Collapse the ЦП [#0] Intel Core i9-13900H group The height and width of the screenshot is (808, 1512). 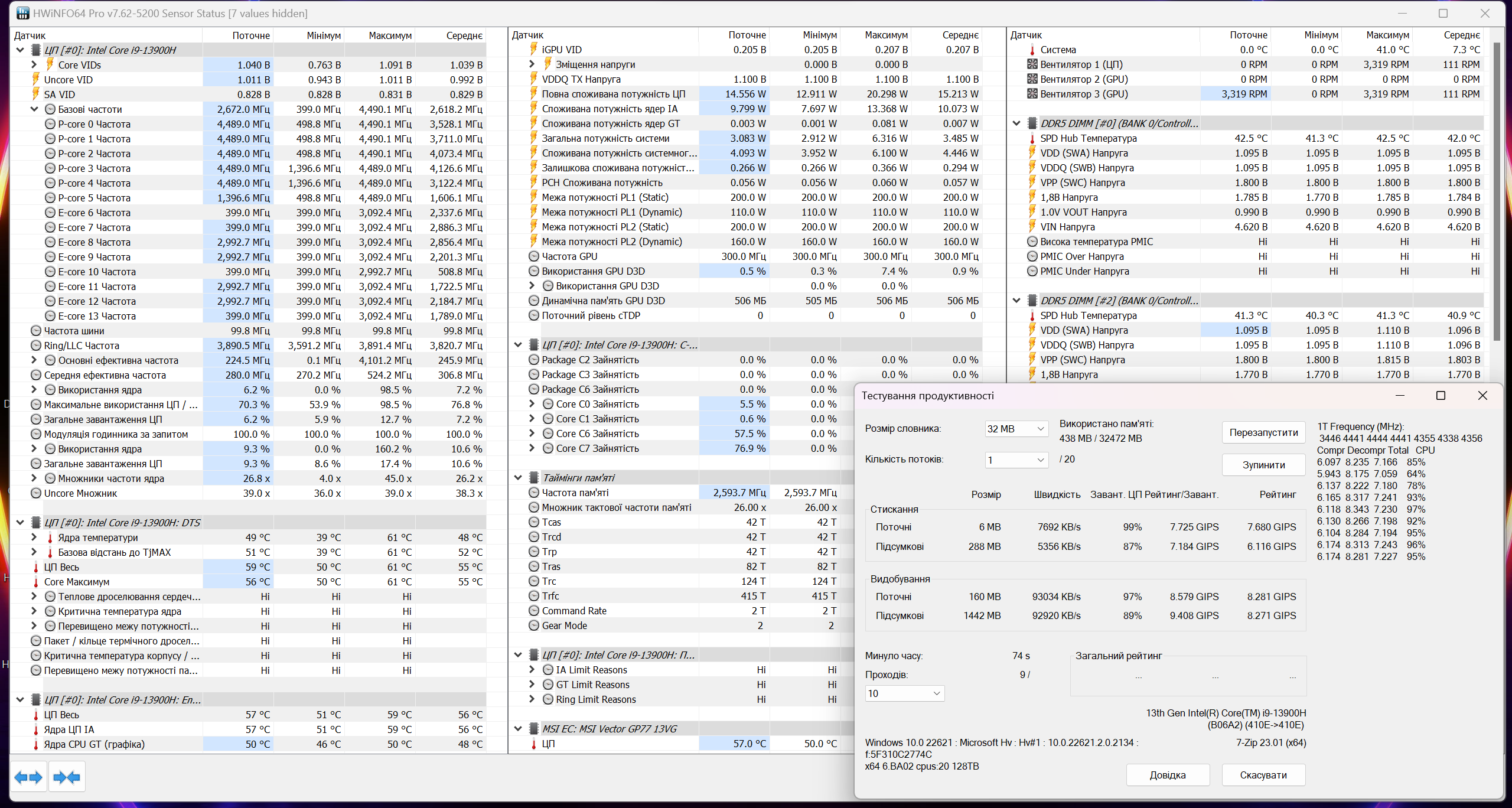pos(20,50)
